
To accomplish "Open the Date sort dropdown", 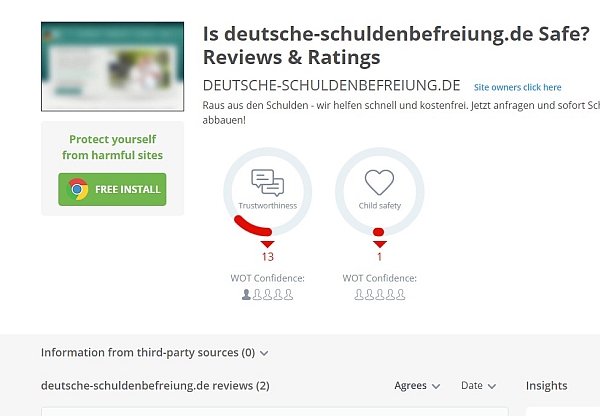I will coord(478,386).
